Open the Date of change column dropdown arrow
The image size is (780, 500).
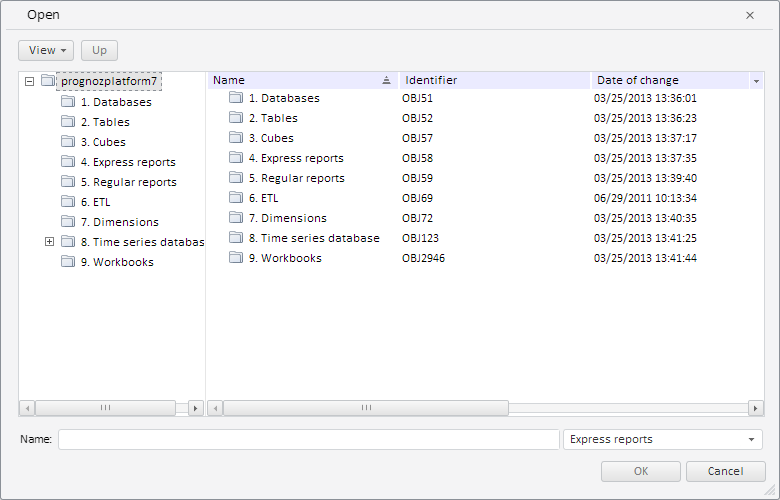[756, 80]
